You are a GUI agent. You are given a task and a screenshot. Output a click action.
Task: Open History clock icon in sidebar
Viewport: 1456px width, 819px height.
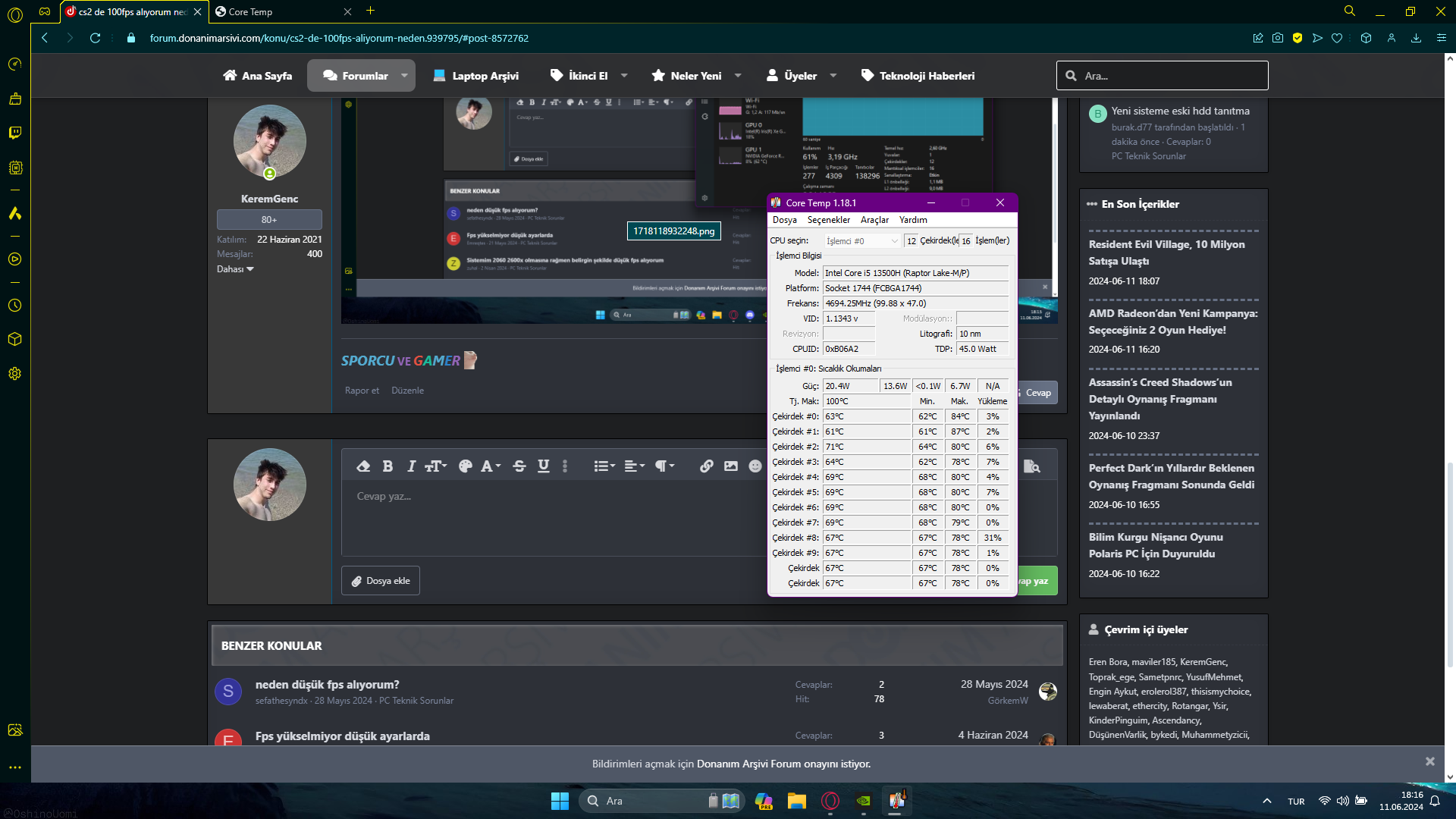tap(14, 305)
